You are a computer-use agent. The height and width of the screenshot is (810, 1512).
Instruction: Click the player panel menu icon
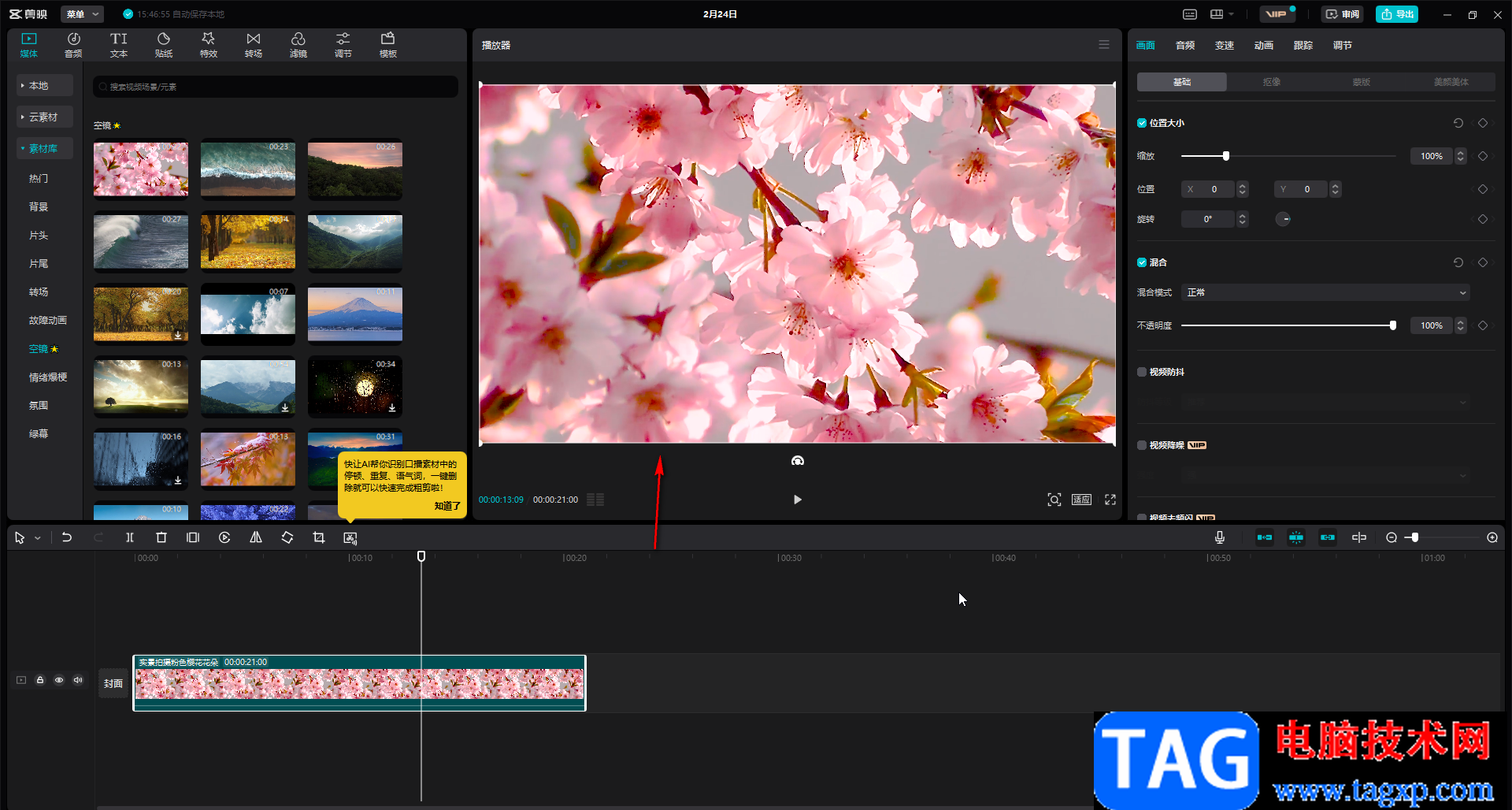point(1104,45)
